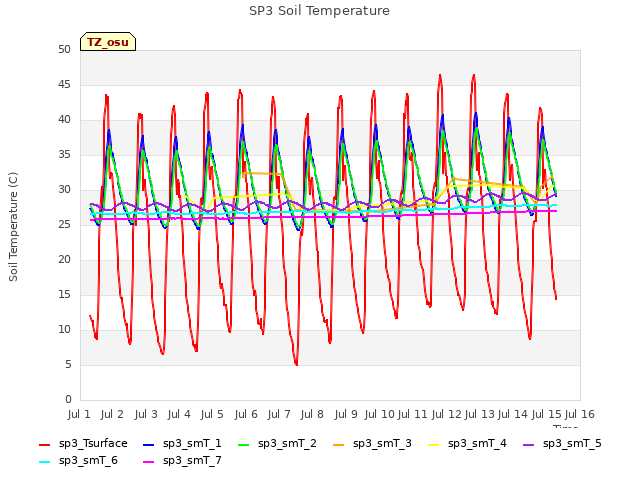This screenshot has width=640, height=480.
Task: Toggle the sp3_smT_2 legend entry
Action: 277,444
